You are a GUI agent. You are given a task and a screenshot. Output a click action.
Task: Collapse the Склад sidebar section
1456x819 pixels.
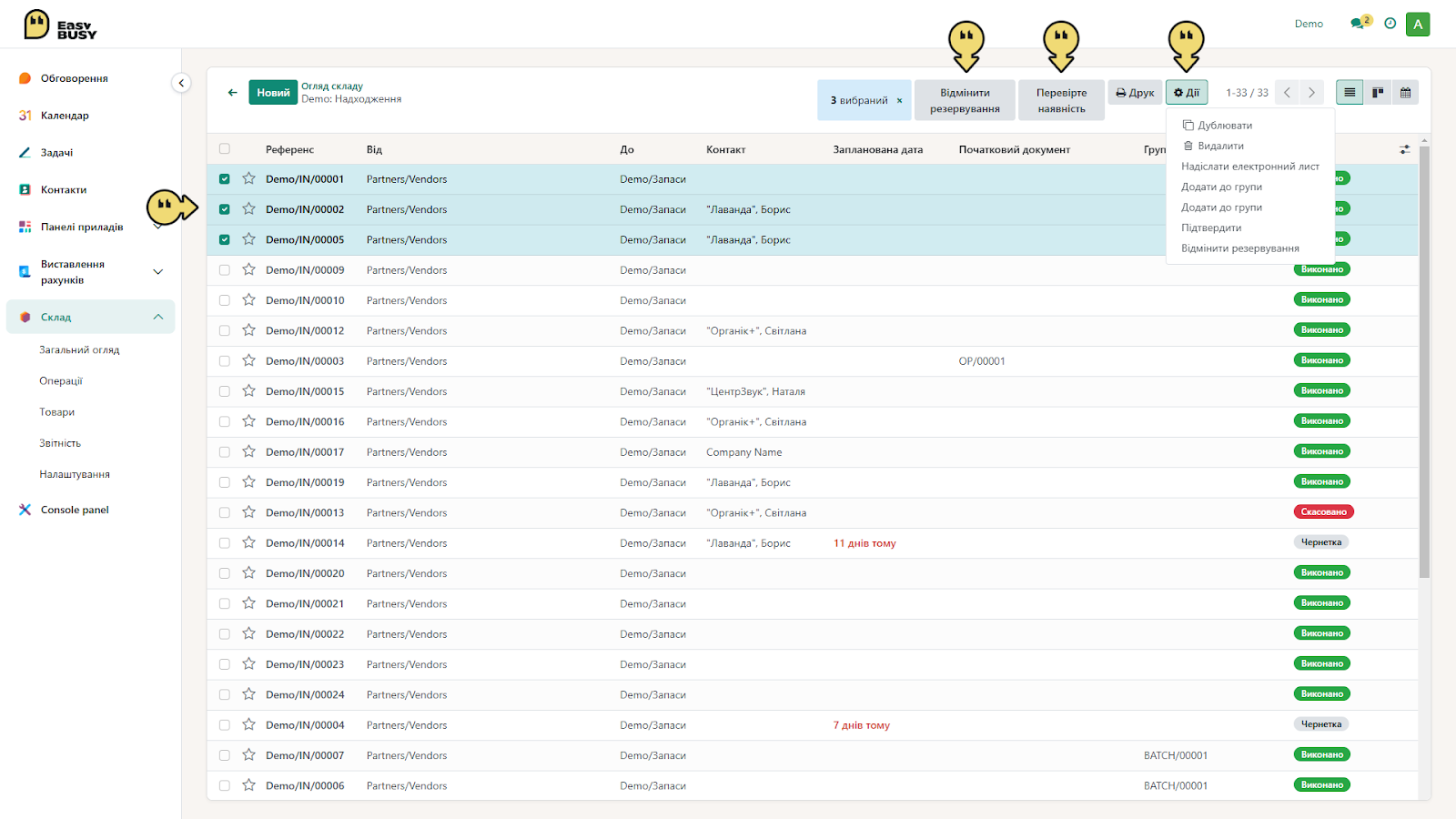tap(158, 317)
